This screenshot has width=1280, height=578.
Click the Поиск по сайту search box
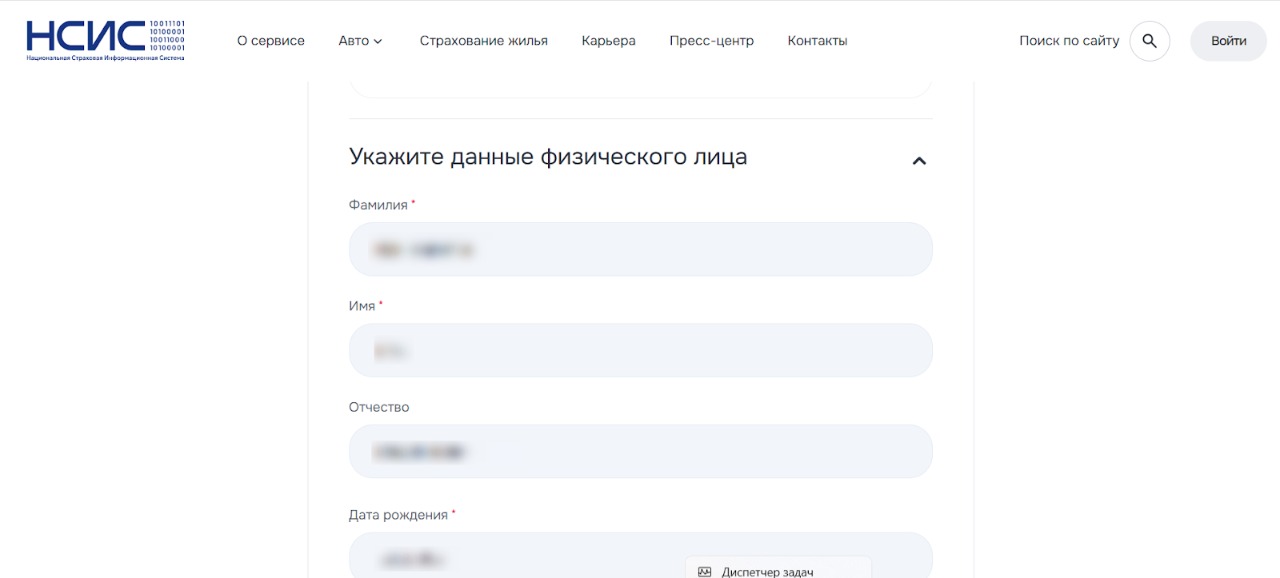point(1069,41)
